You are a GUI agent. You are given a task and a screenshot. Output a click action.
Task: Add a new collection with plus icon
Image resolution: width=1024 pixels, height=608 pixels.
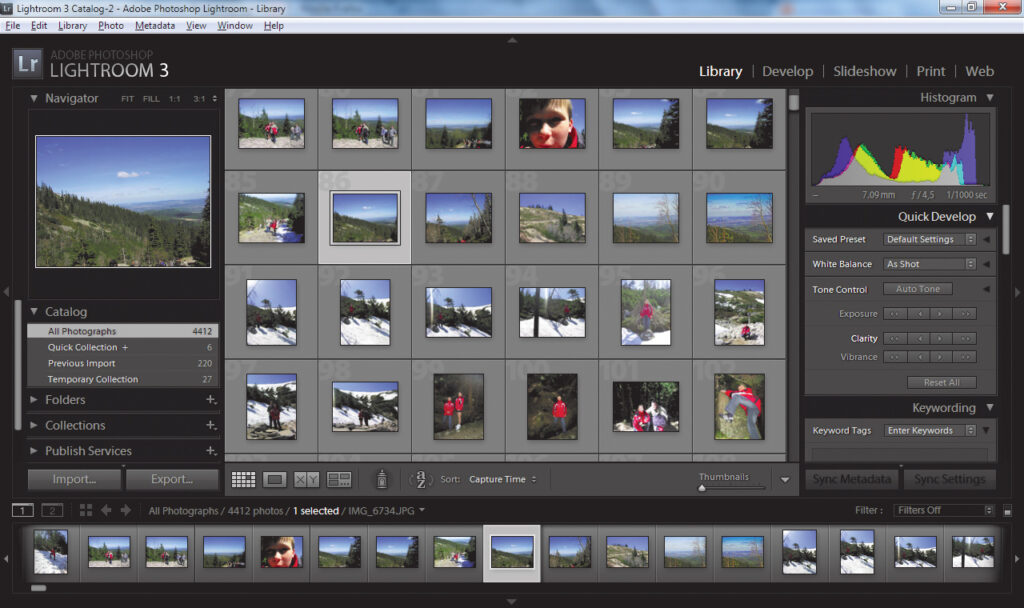point(210,426)
